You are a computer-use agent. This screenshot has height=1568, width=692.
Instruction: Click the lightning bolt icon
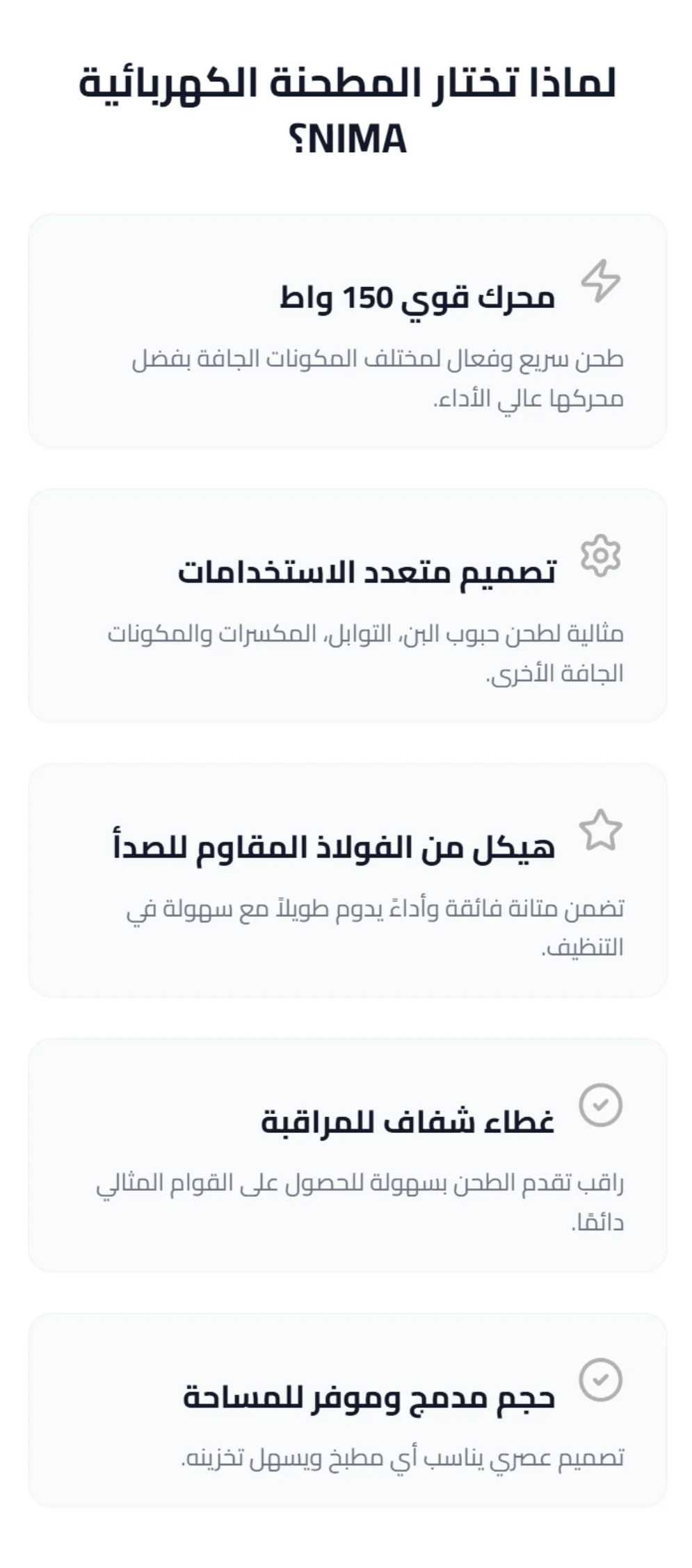(x=600, y=281)
